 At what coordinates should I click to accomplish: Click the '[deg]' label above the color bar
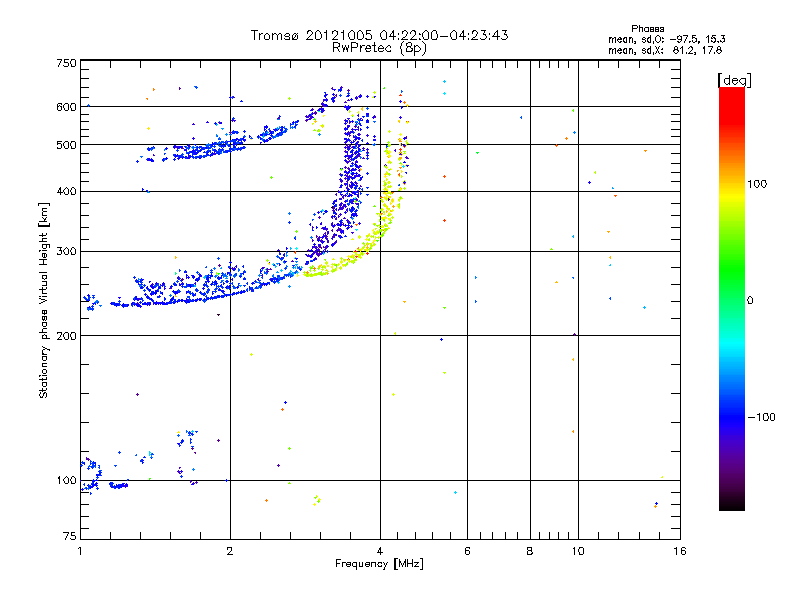[734, 80]
